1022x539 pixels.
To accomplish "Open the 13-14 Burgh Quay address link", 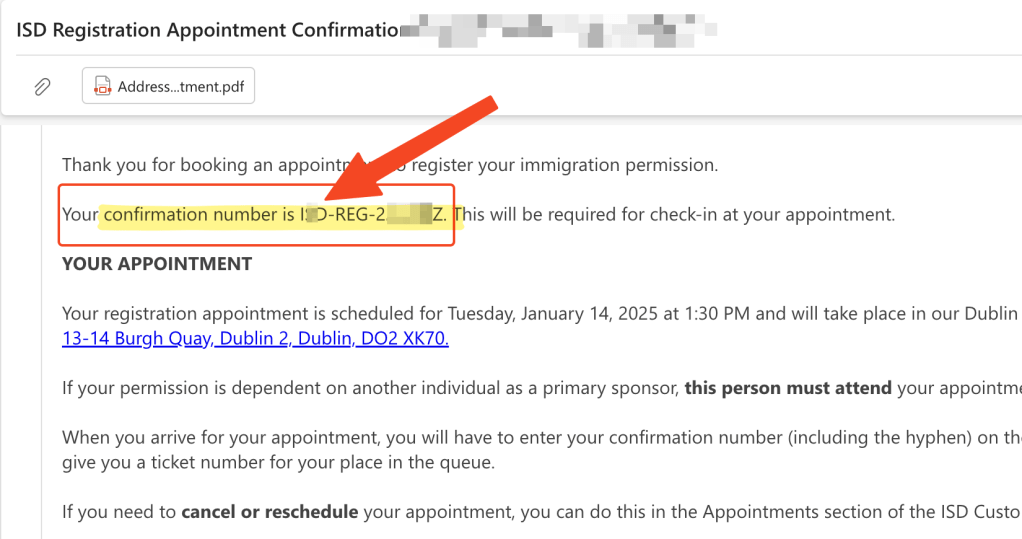I will click(x=255, y=339).
